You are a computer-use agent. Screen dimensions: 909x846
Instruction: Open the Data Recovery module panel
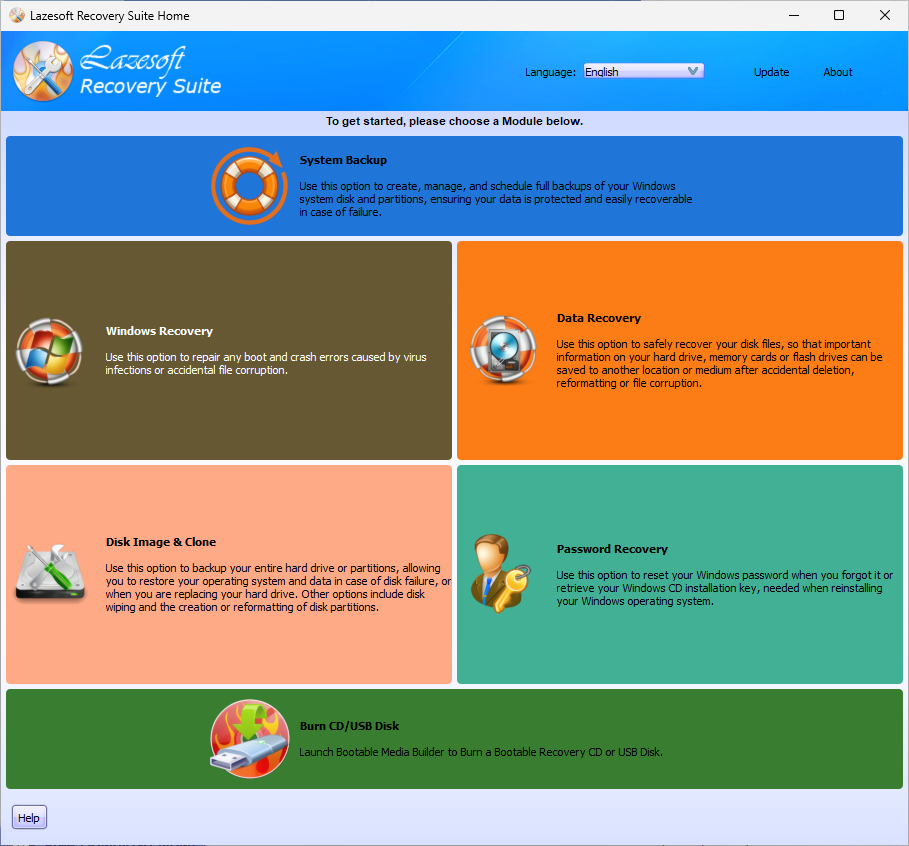click(x=680, y=350)
